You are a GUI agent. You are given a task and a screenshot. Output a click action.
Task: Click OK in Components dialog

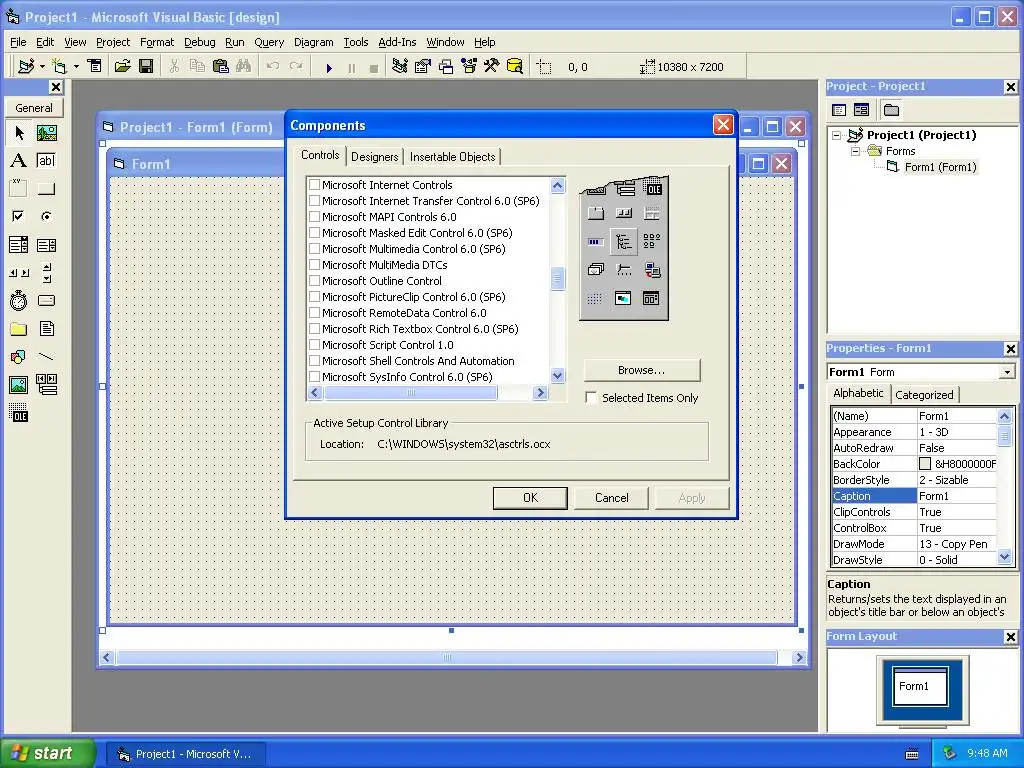click(530, 498)
